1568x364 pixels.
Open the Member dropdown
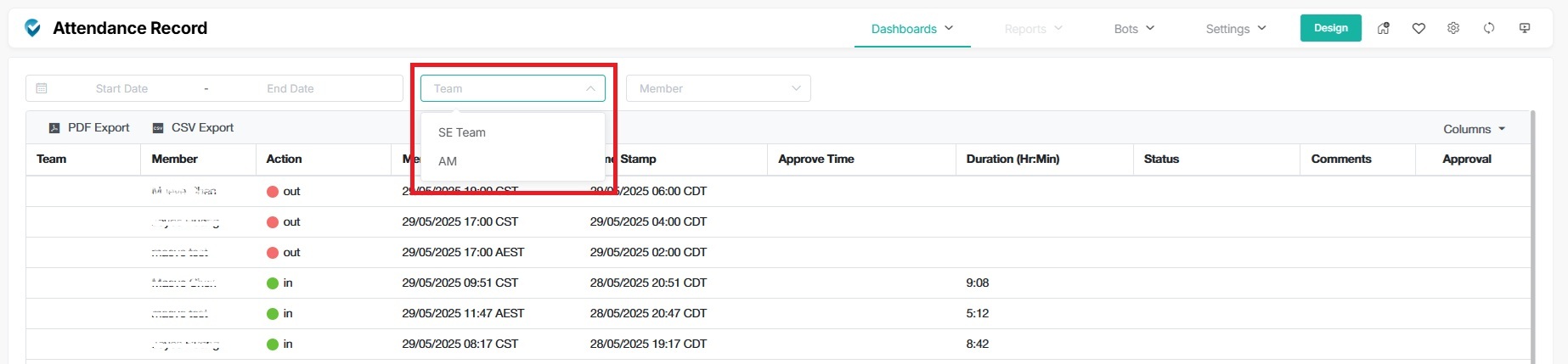718,88
